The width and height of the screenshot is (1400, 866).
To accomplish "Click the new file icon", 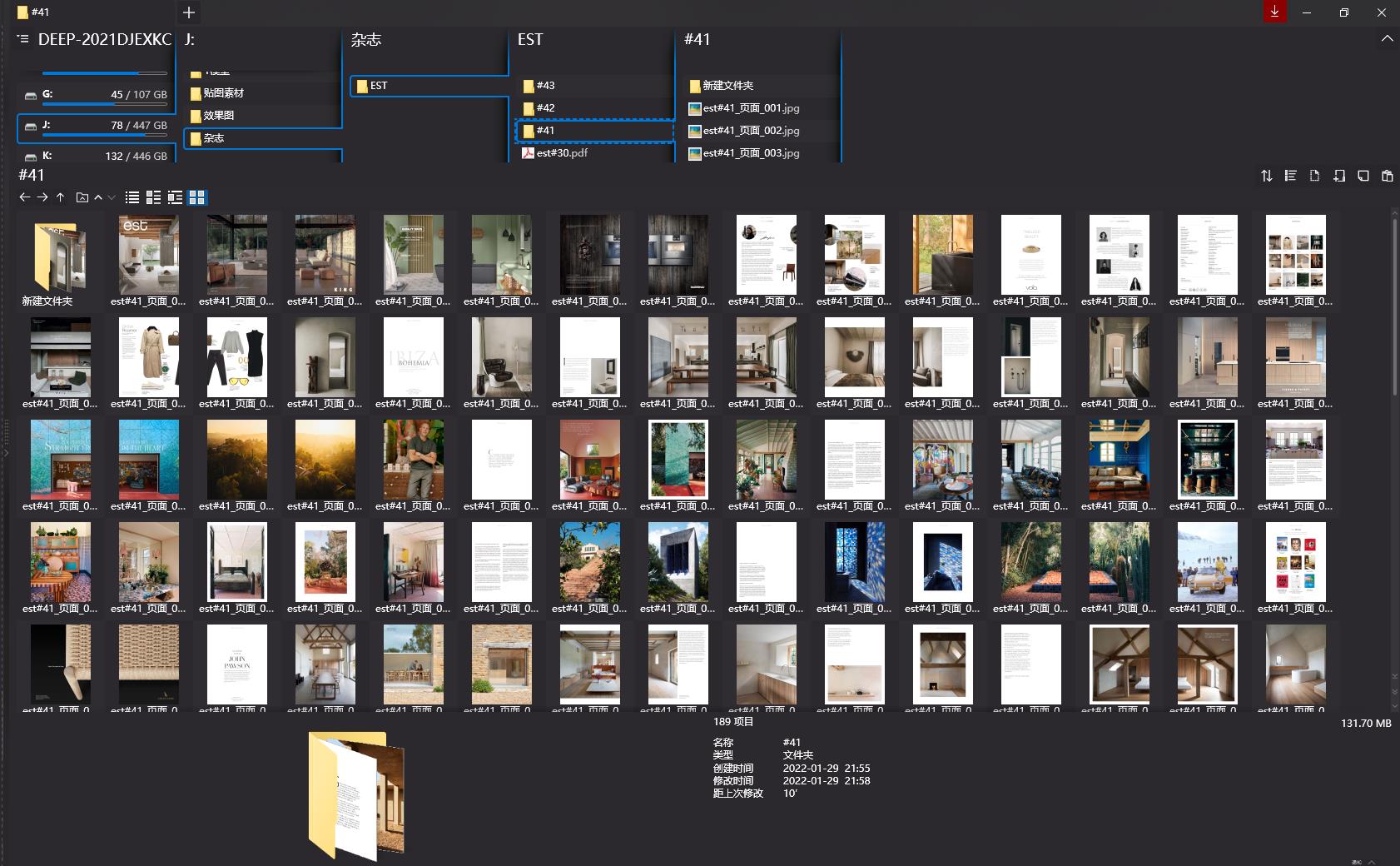I will [1314, 176].
